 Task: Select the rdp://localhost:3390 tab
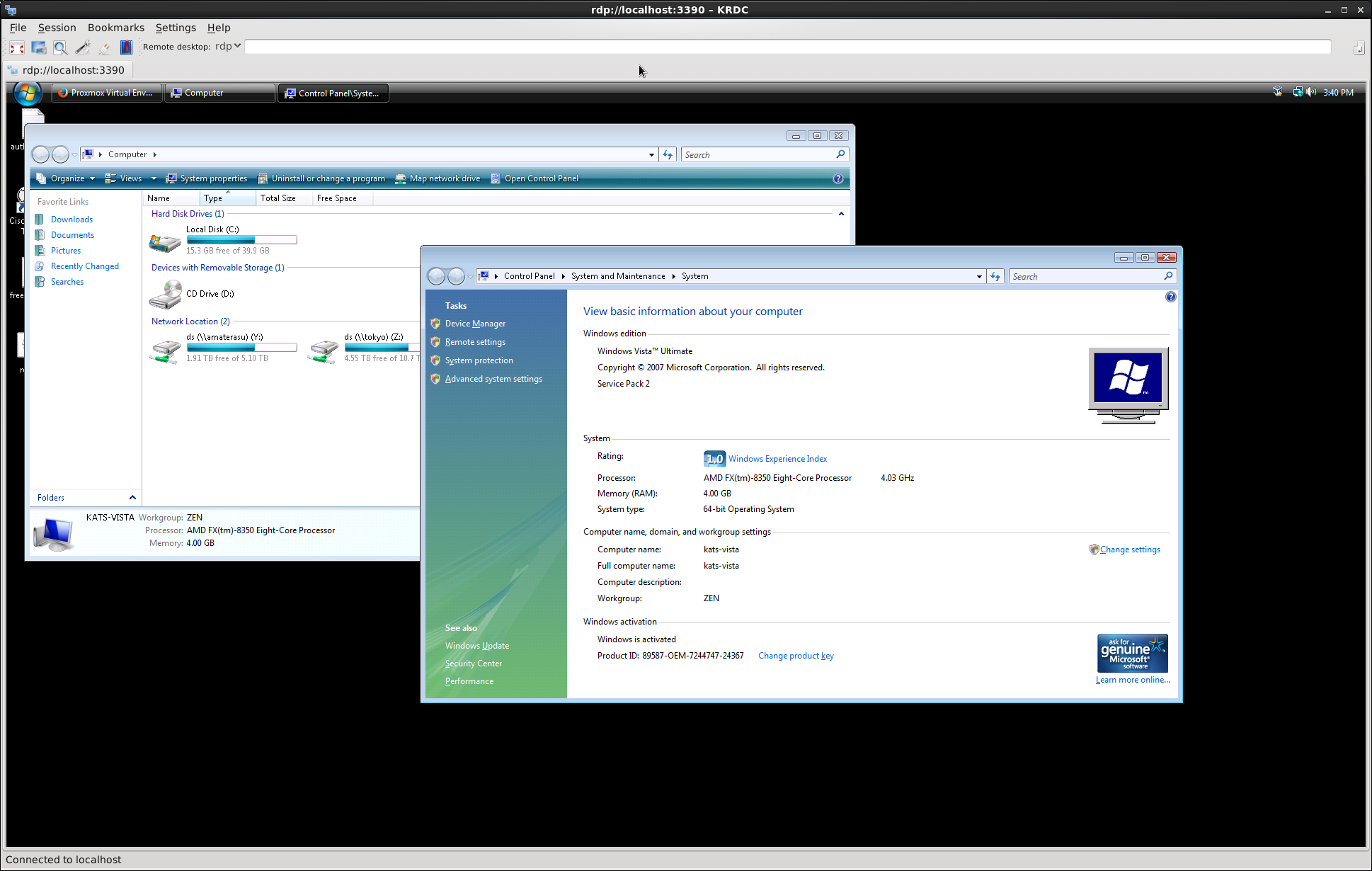click(x=68, y=70)
